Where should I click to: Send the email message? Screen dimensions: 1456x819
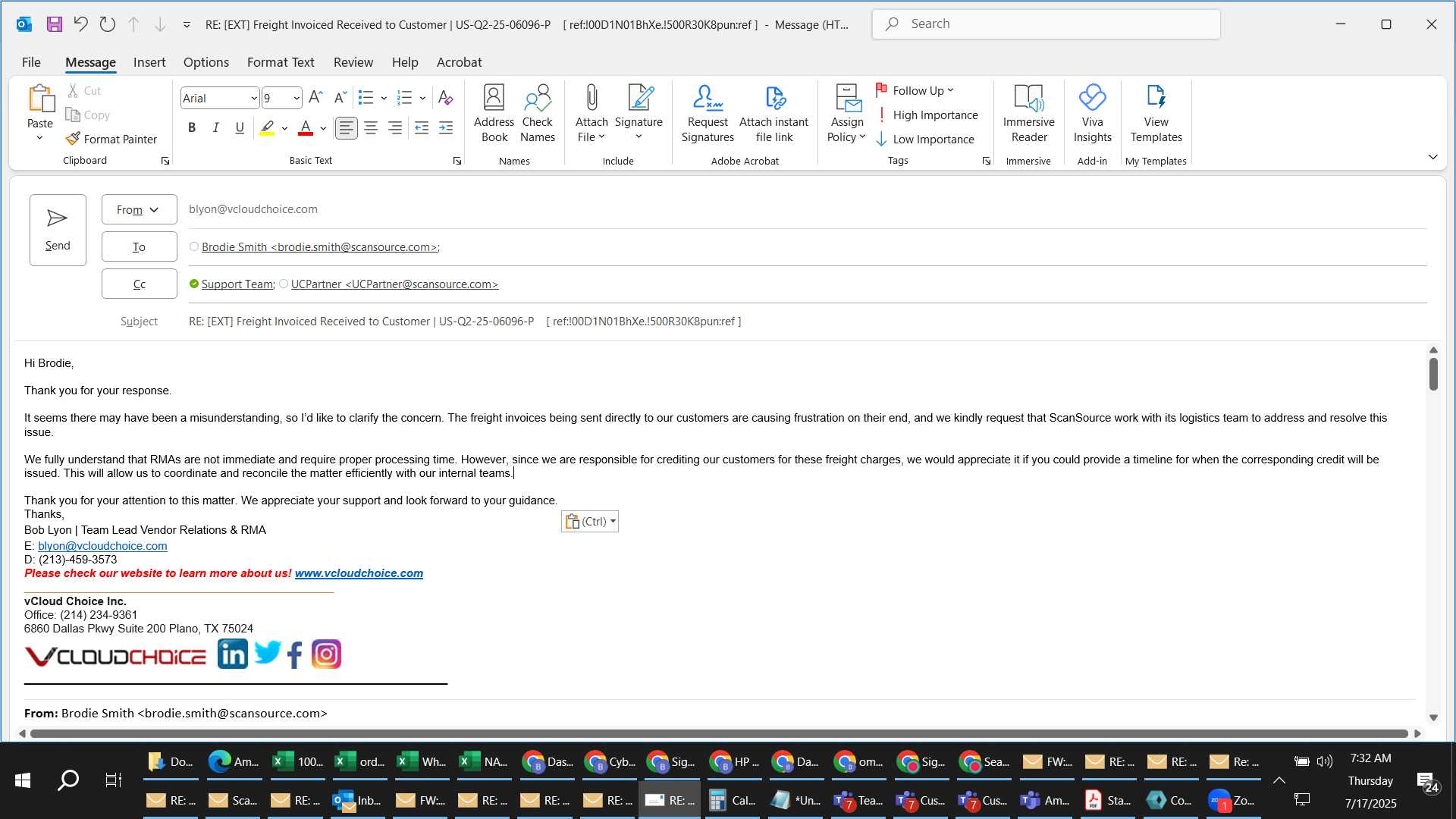(x=58, y=230)
